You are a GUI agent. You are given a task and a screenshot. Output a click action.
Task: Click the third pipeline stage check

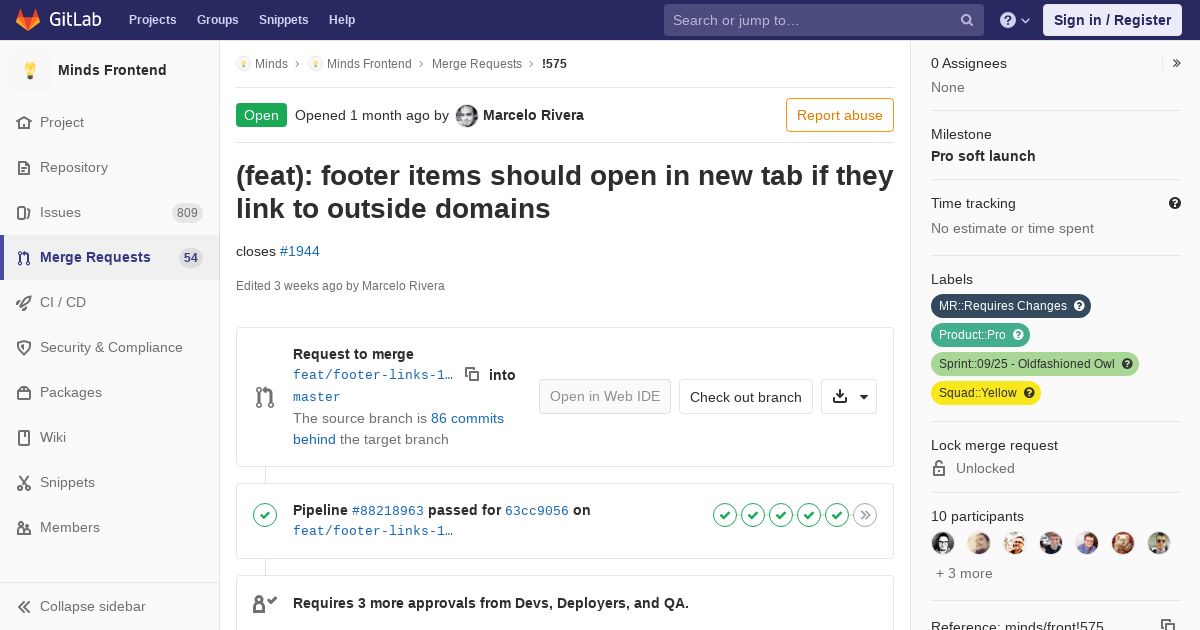coord(781,515)
